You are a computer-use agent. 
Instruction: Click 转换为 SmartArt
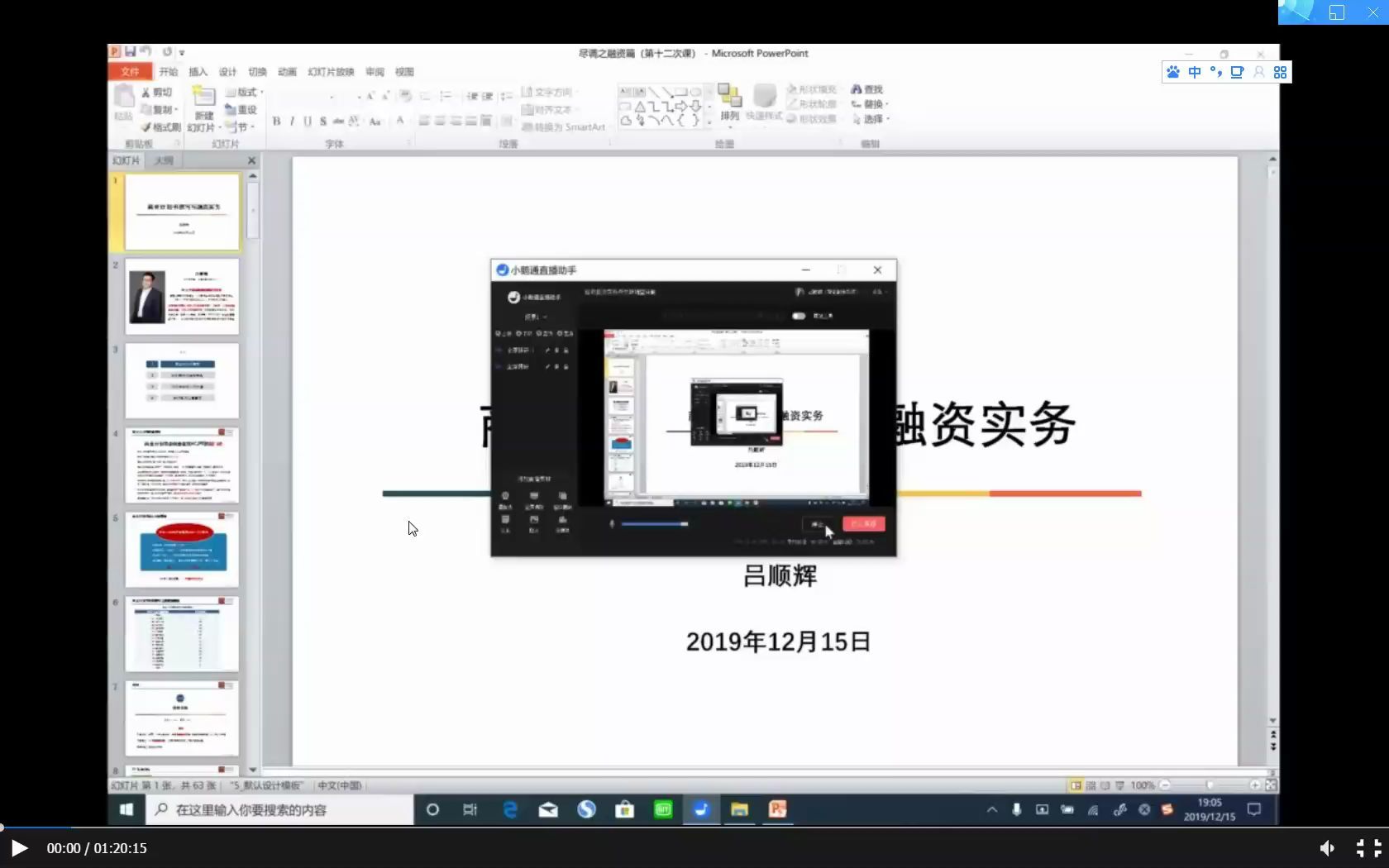(564, 126)
